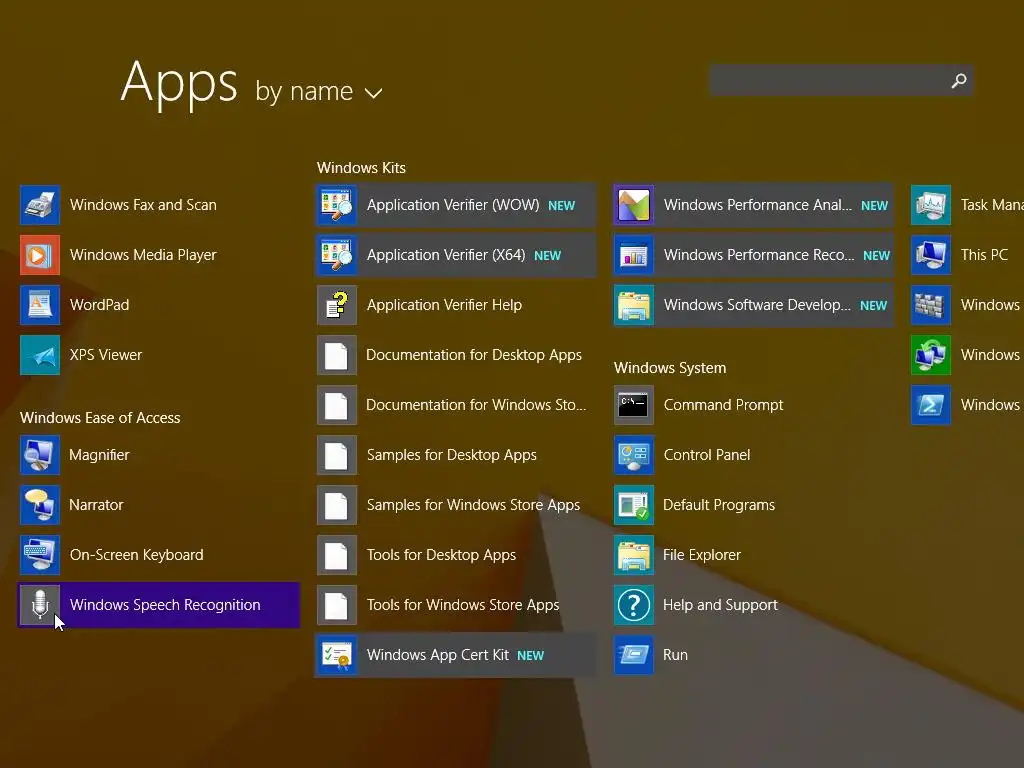Open the Default Programs icon
The height and width of the screenshot is (768, 1024).
633,505
